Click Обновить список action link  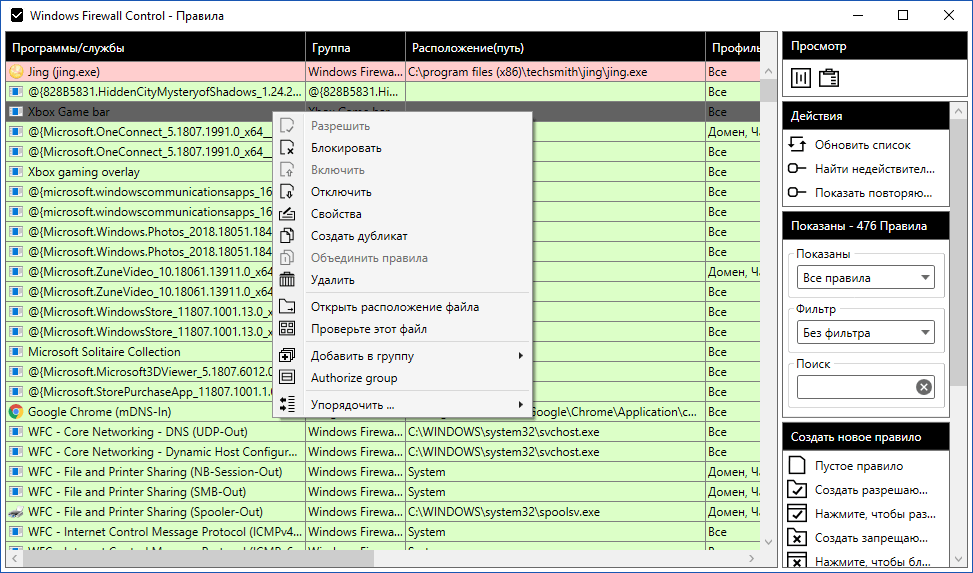pos(863,145)
